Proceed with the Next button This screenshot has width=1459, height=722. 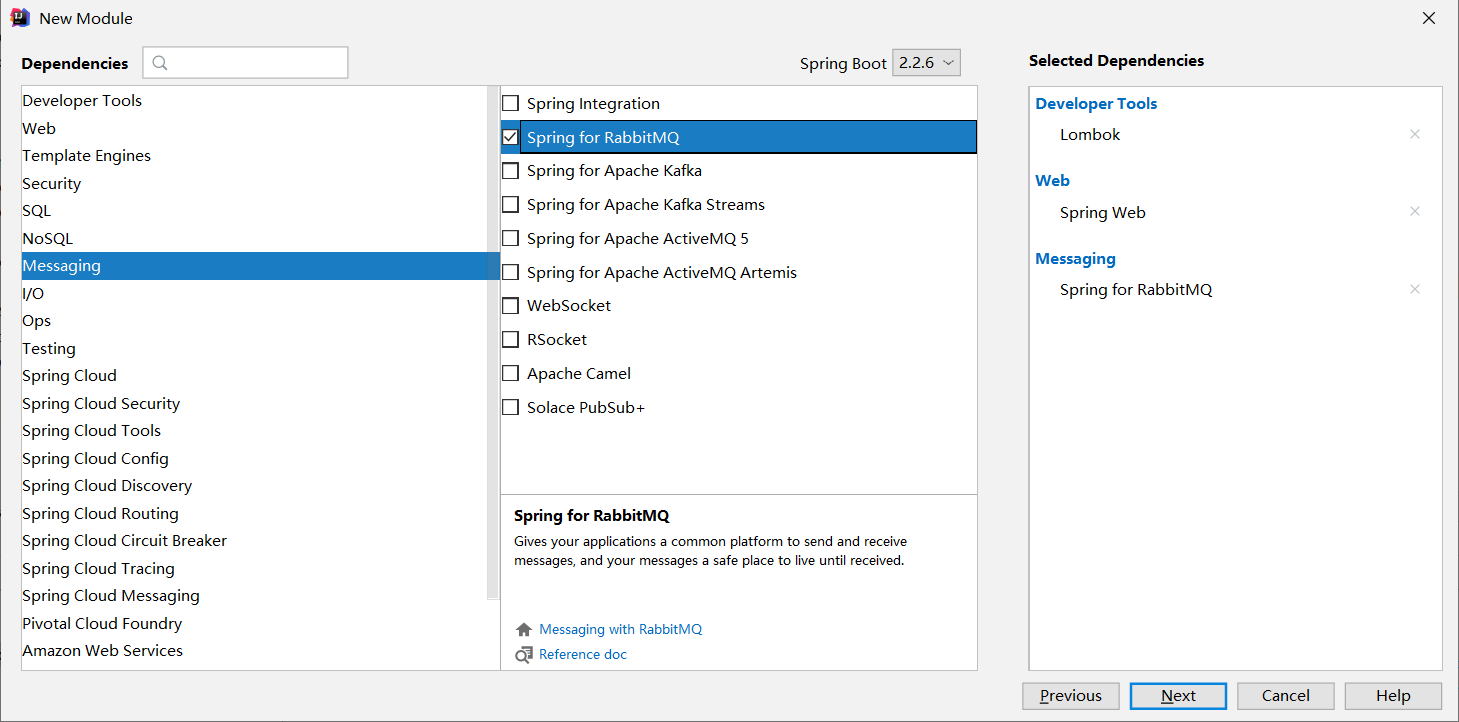tap(1178, 696)
